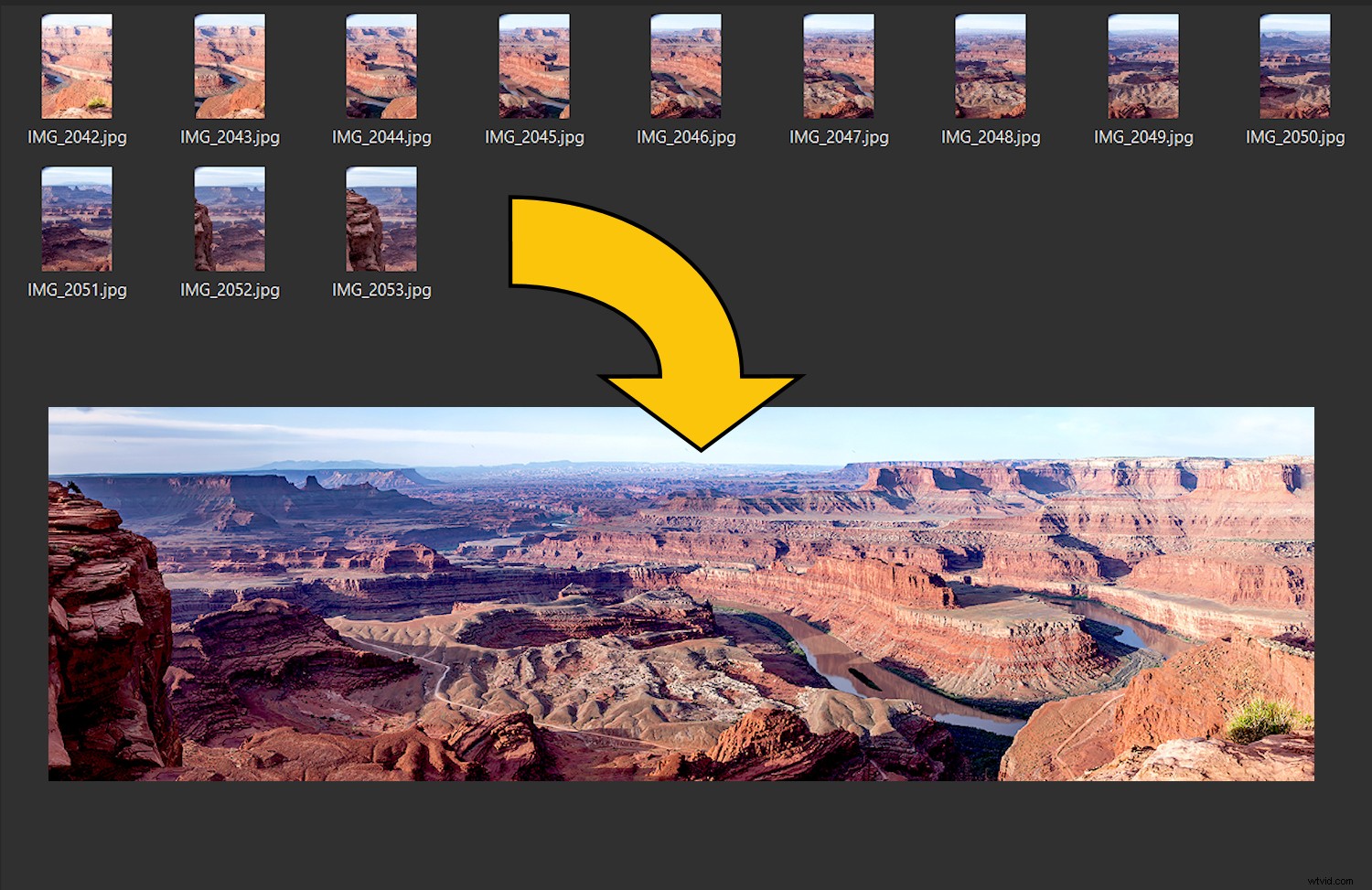Click the IMG_2045.jpg photo
This screenshot has width=1372, height=890.
click(533, 66)
